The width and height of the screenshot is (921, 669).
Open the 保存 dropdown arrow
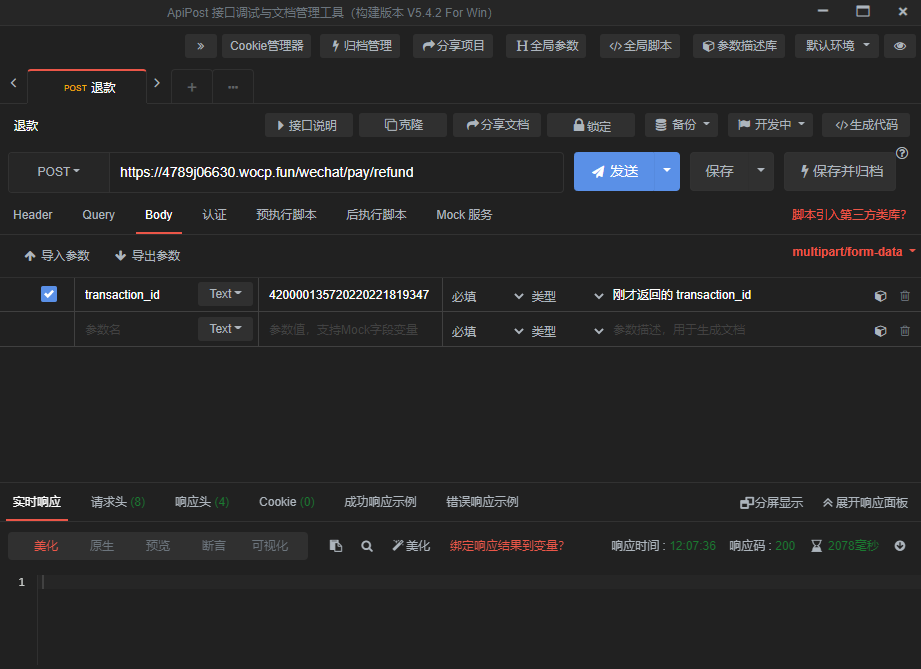click(x=761, y=172)
